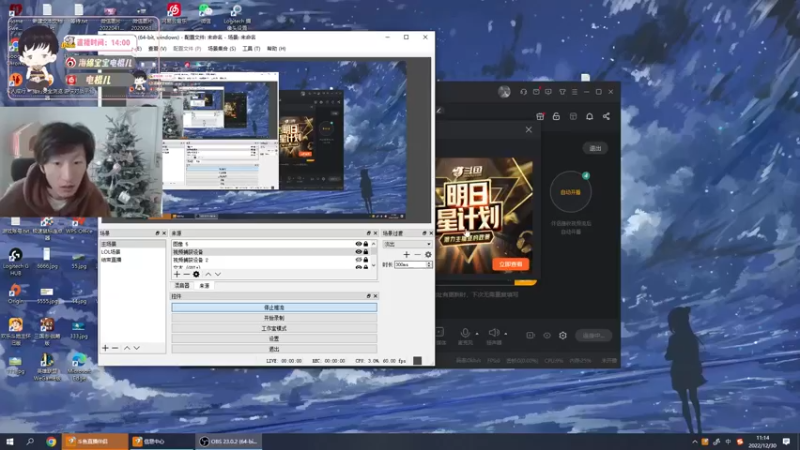Open the Help (H) menu in OBS
Image resolution: width=800 pixels, height=450 pixels.
(x=276, y=48)
